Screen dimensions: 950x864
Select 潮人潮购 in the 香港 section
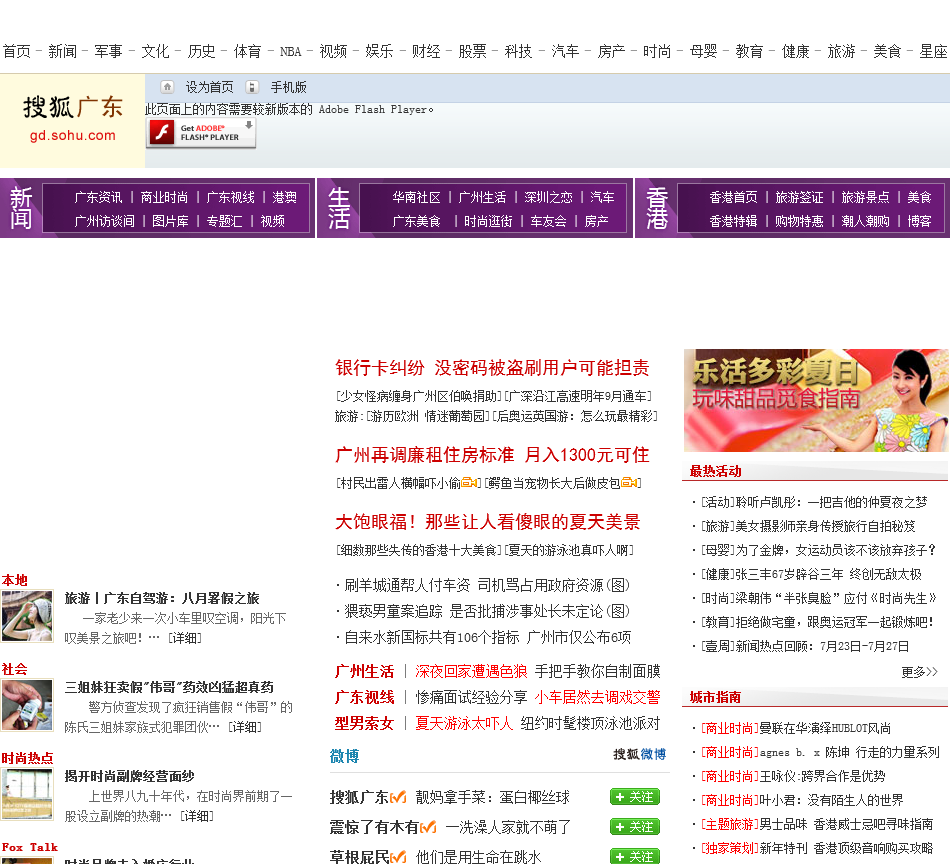coord(865,221)
